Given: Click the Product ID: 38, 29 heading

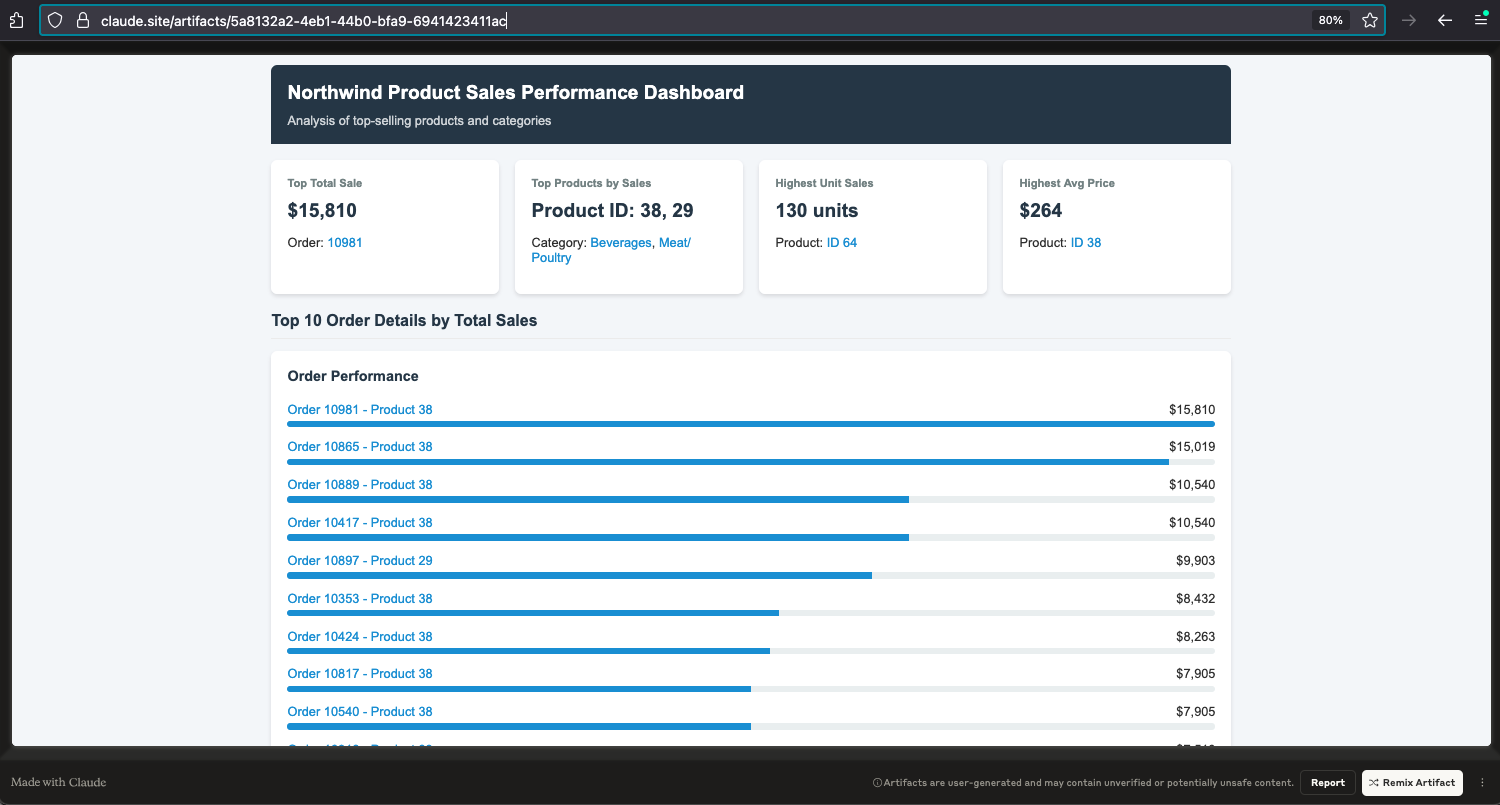Looking at the screenshot, I should pos(612,211).
